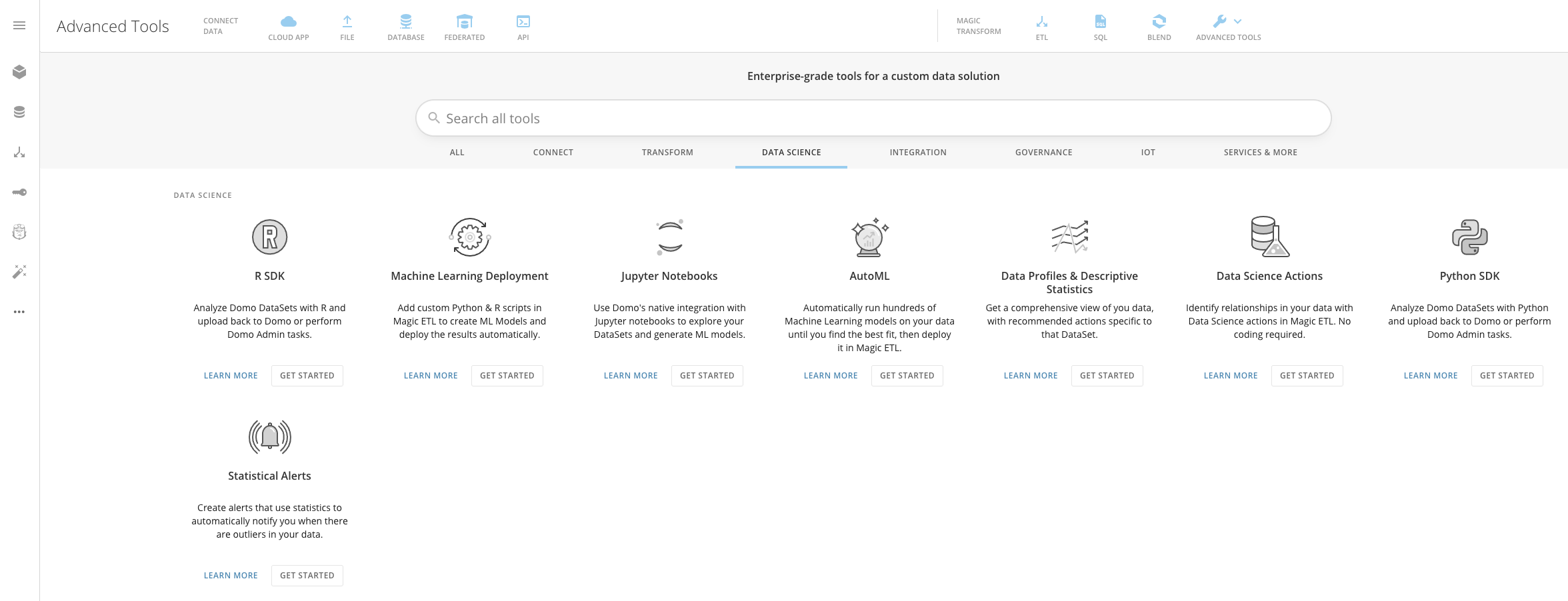Click Learn More for Data Science Actions
This screenshot has height=601, width=1568.
point(1231,376)
